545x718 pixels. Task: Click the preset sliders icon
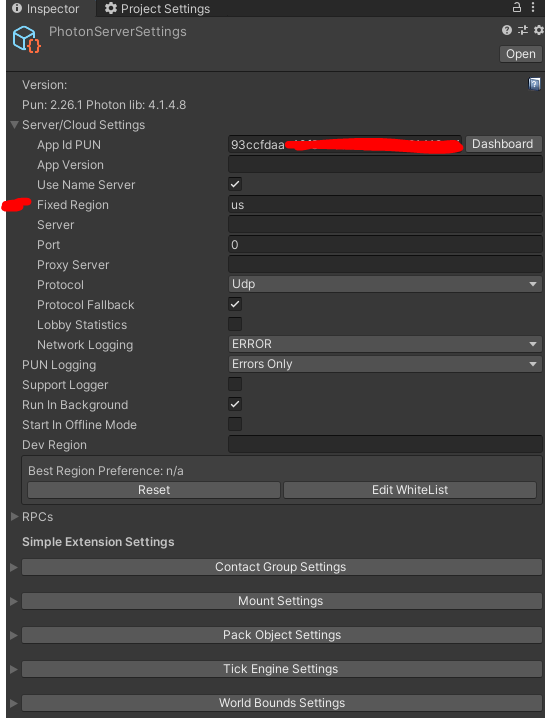tap(523, 30)
